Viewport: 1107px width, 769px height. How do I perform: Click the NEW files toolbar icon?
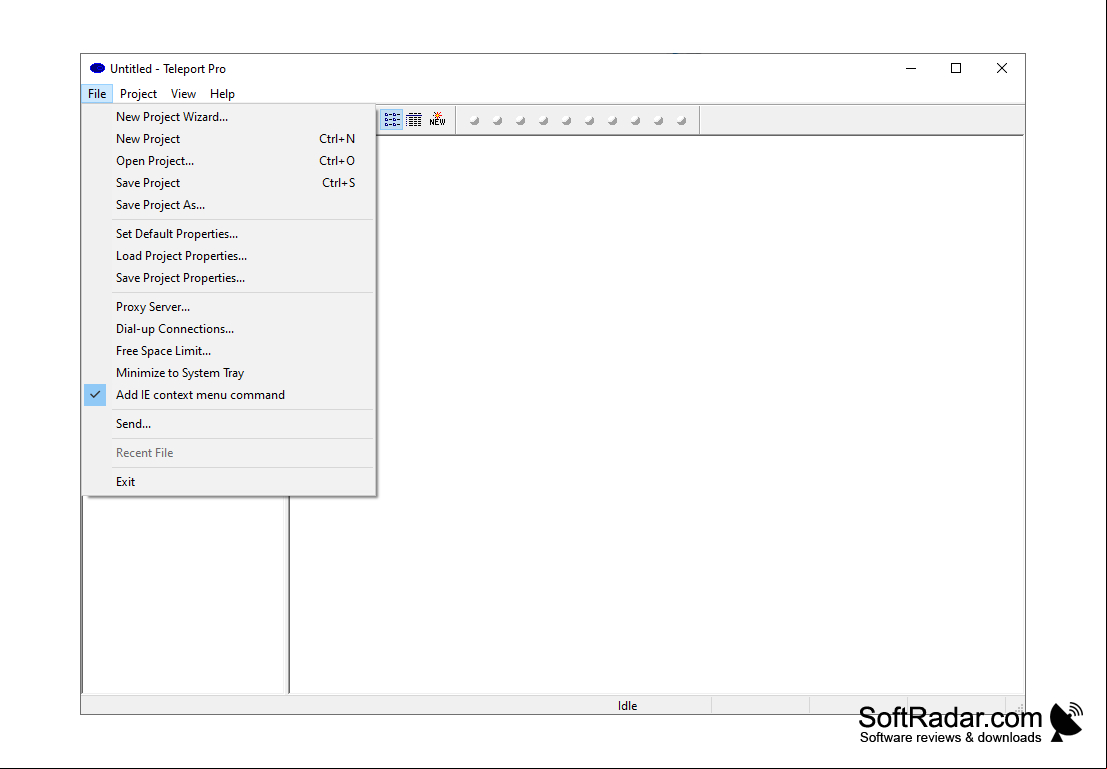pyautogui.click(x=438, y=120)
